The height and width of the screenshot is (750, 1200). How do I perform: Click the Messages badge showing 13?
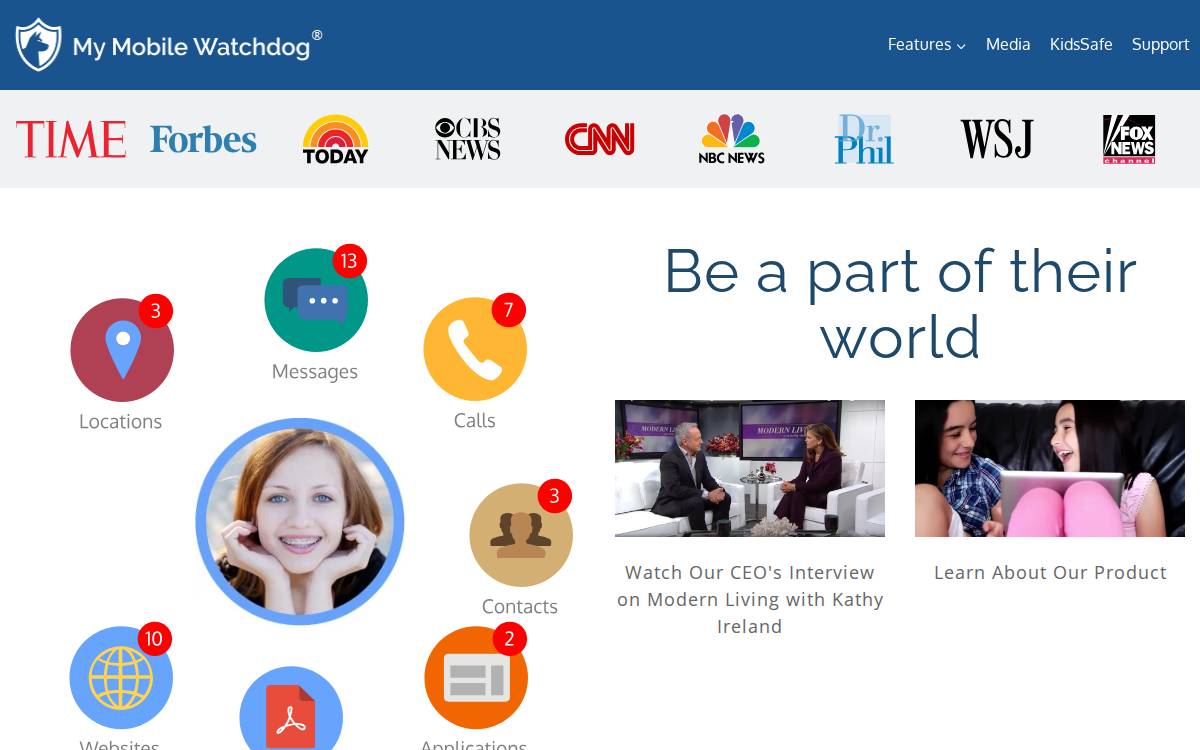(x=349, y=262)
